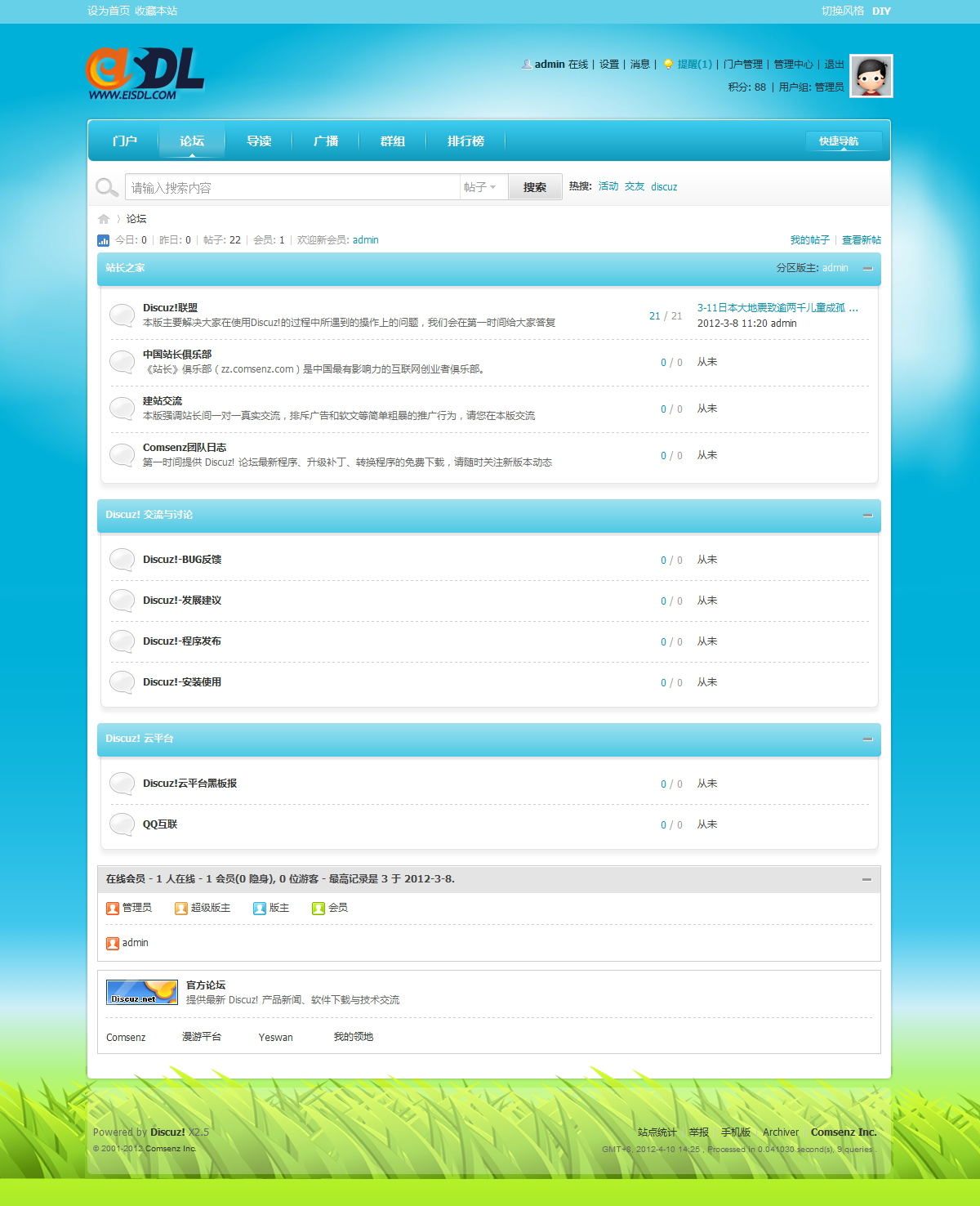The width and height of the screenshot is (980, 1206).
Task: Click the 收藏本站 bookmark site link
Action: [x=156, y=11]
